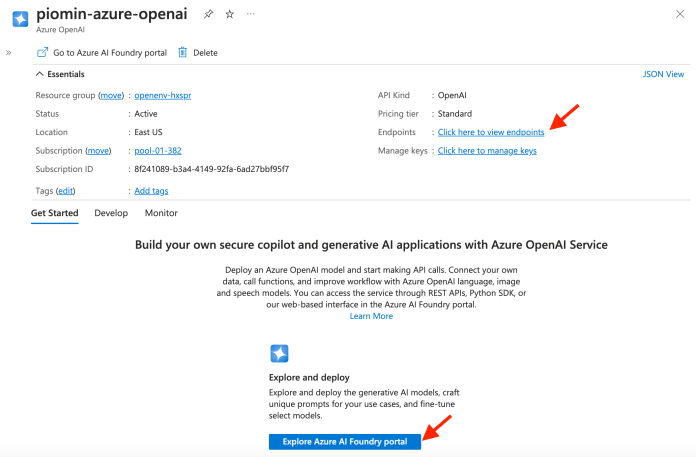The image size is (696, 457).
Task: Switch to the Monitor tab
Action: [161, 213]
